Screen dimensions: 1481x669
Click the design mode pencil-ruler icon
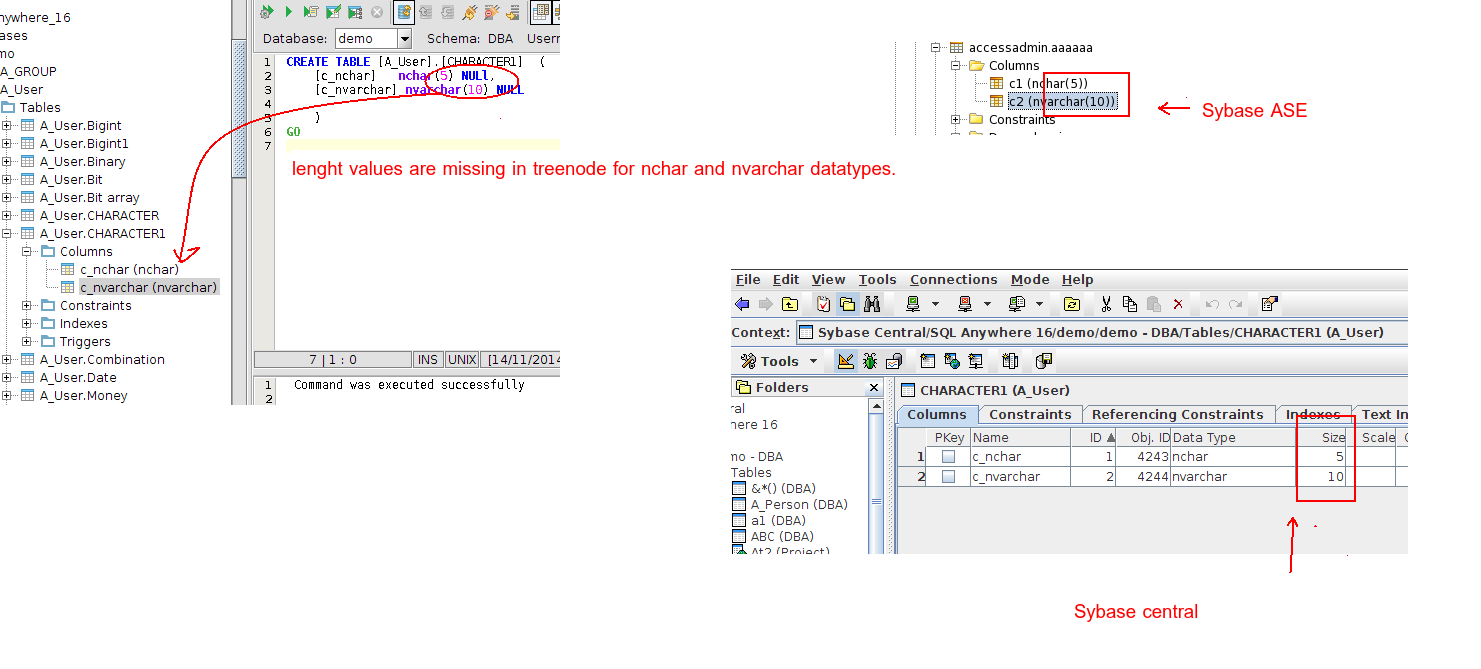(x=845, y=361)
